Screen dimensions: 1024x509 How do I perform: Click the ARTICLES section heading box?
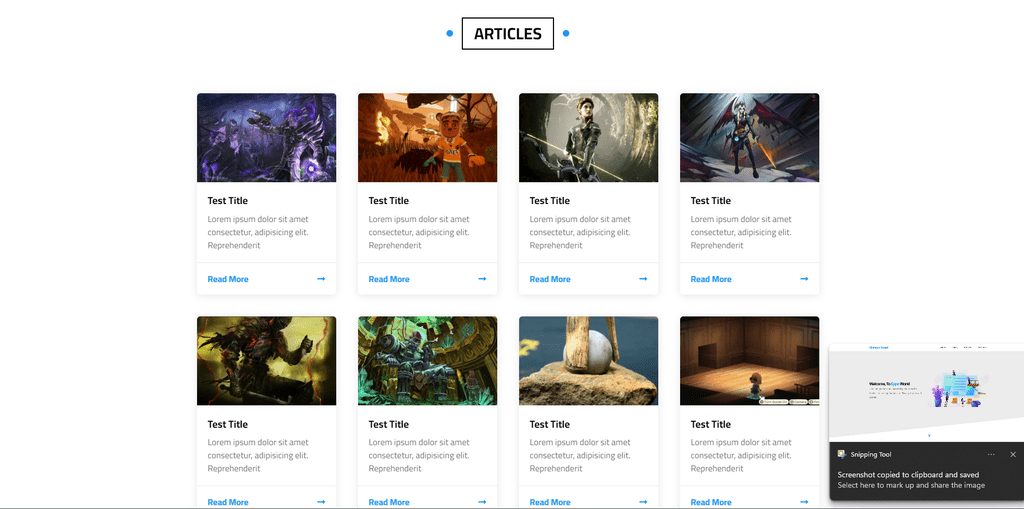point(507,33)
